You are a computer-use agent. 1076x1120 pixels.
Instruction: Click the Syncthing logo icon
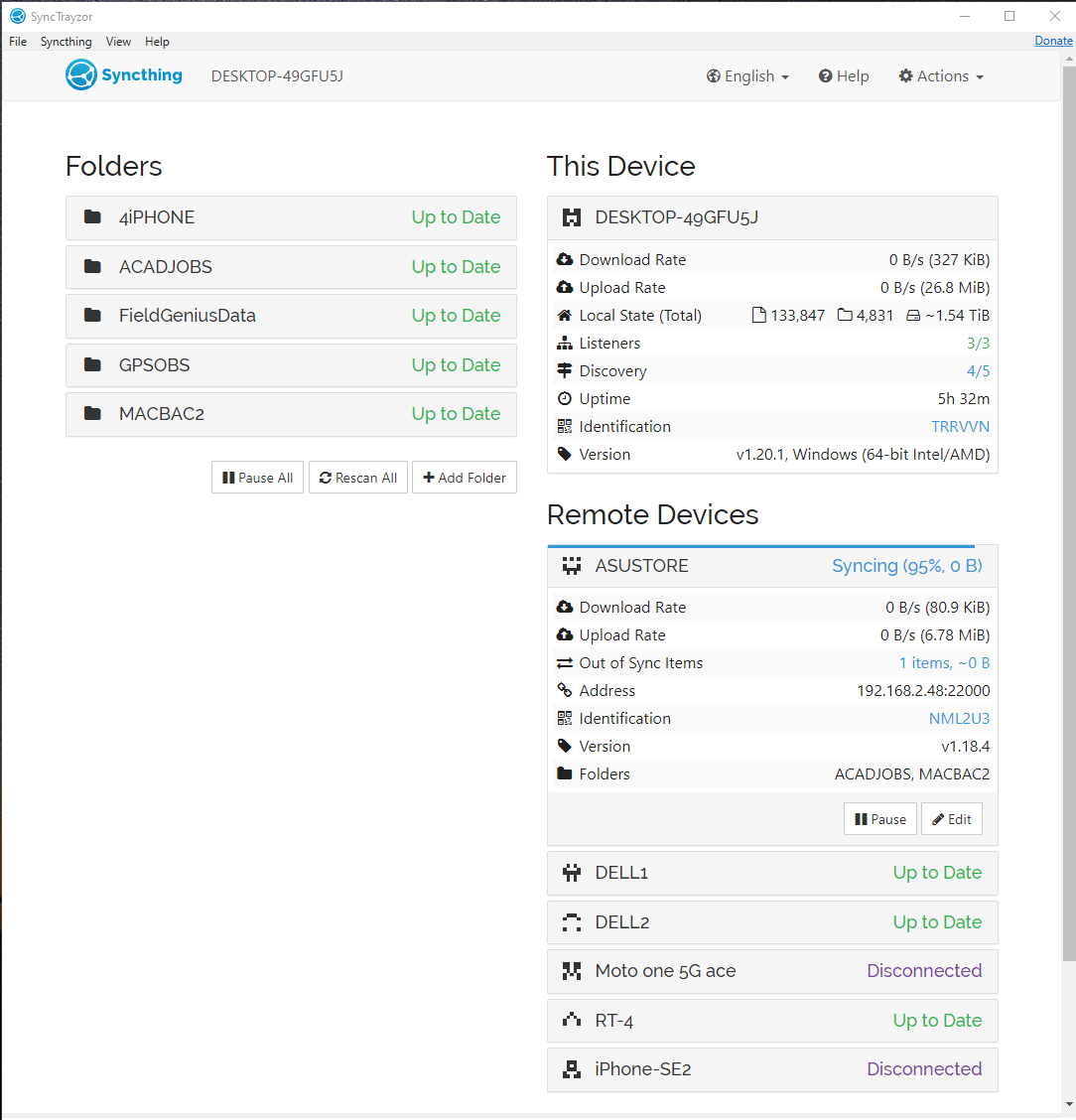point(80,75)
